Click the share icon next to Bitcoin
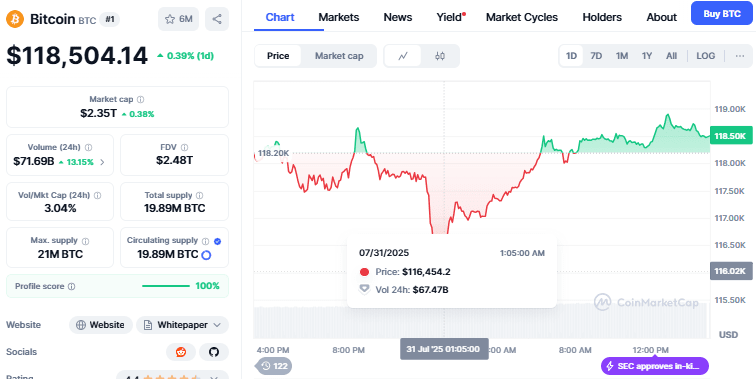This screenshot has width=756, height=379. pos(216,19)
